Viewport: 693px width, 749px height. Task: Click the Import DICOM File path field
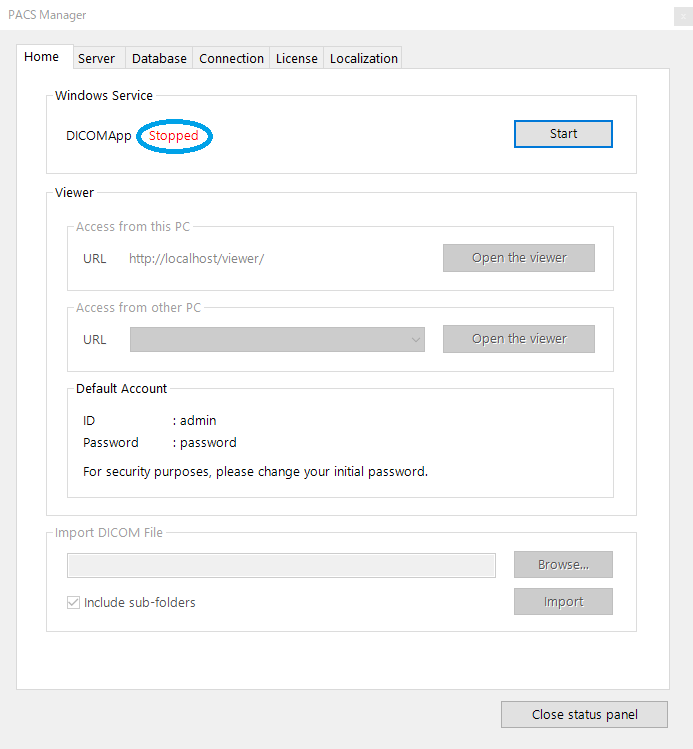(x=281, y=566)
